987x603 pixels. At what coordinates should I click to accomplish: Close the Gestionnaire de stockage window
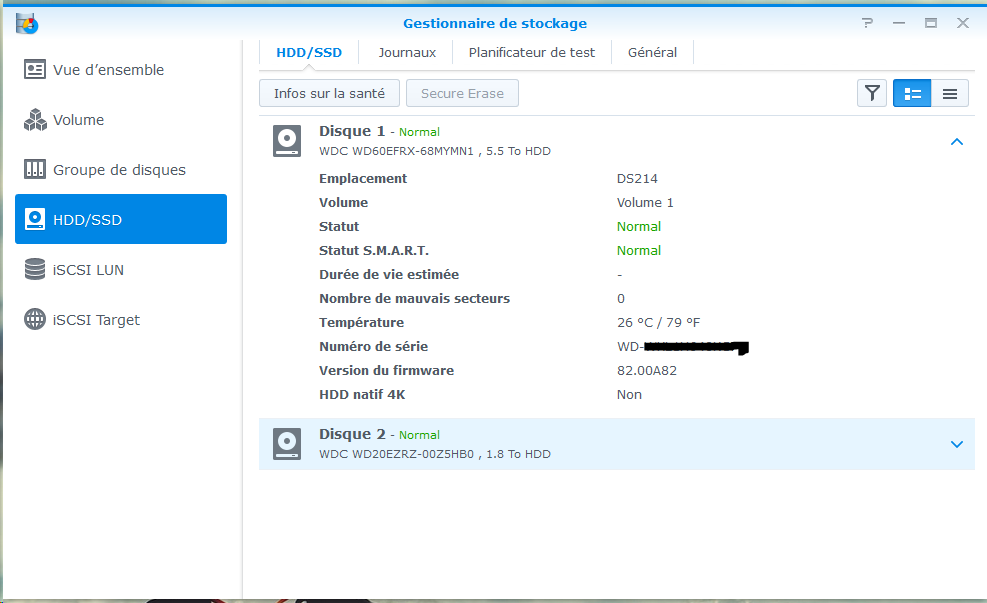point(963,23)
